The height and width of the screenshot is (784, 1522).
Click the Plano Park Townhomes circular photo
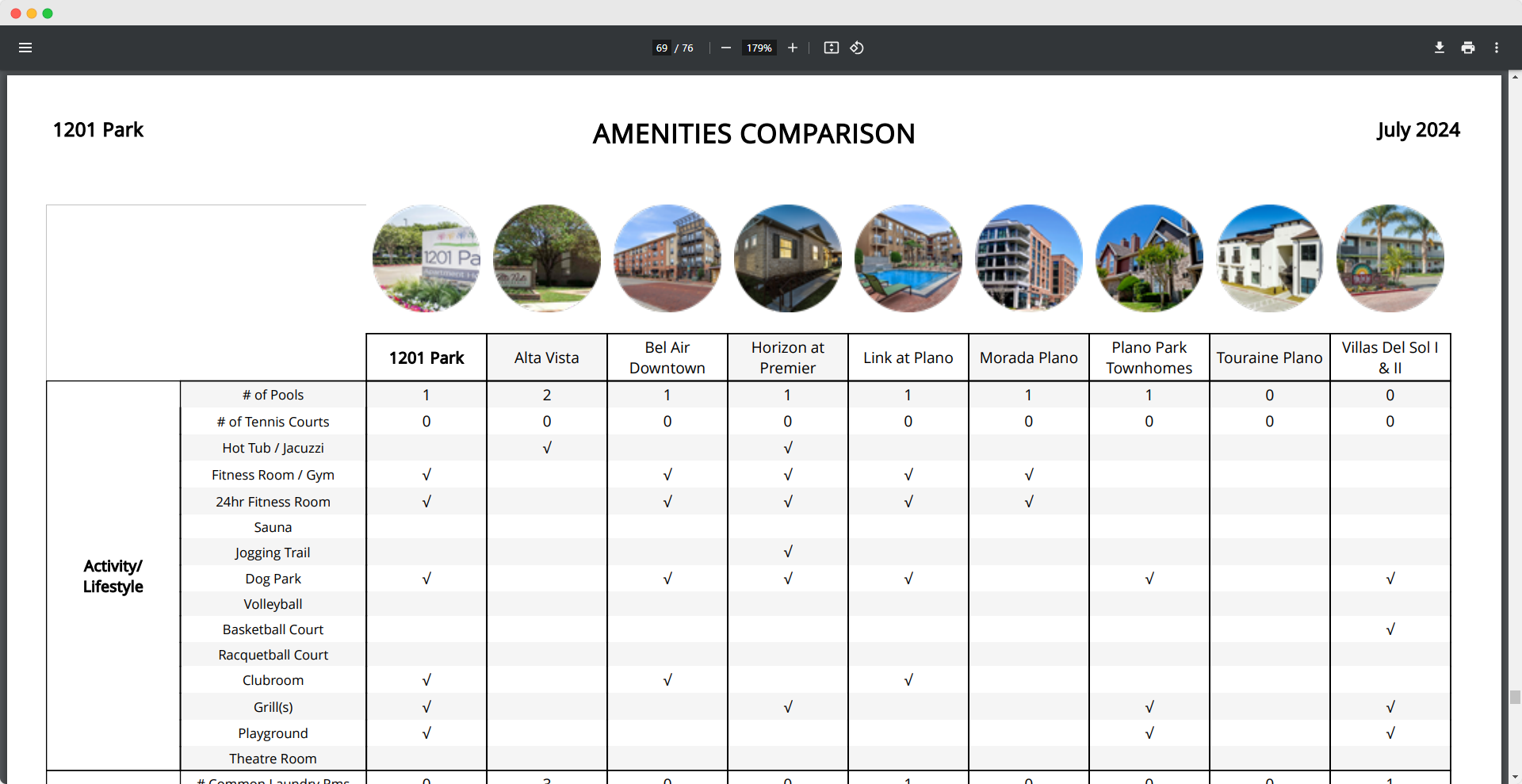pyautogui.click(x=1149, y=258)
